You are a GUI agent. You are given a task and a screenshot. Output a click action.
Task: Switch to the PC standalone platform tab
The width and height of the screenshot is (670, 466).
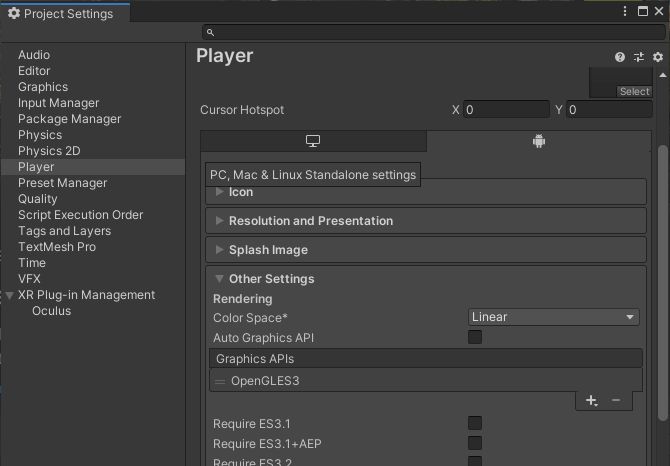[x=313, y=141]
